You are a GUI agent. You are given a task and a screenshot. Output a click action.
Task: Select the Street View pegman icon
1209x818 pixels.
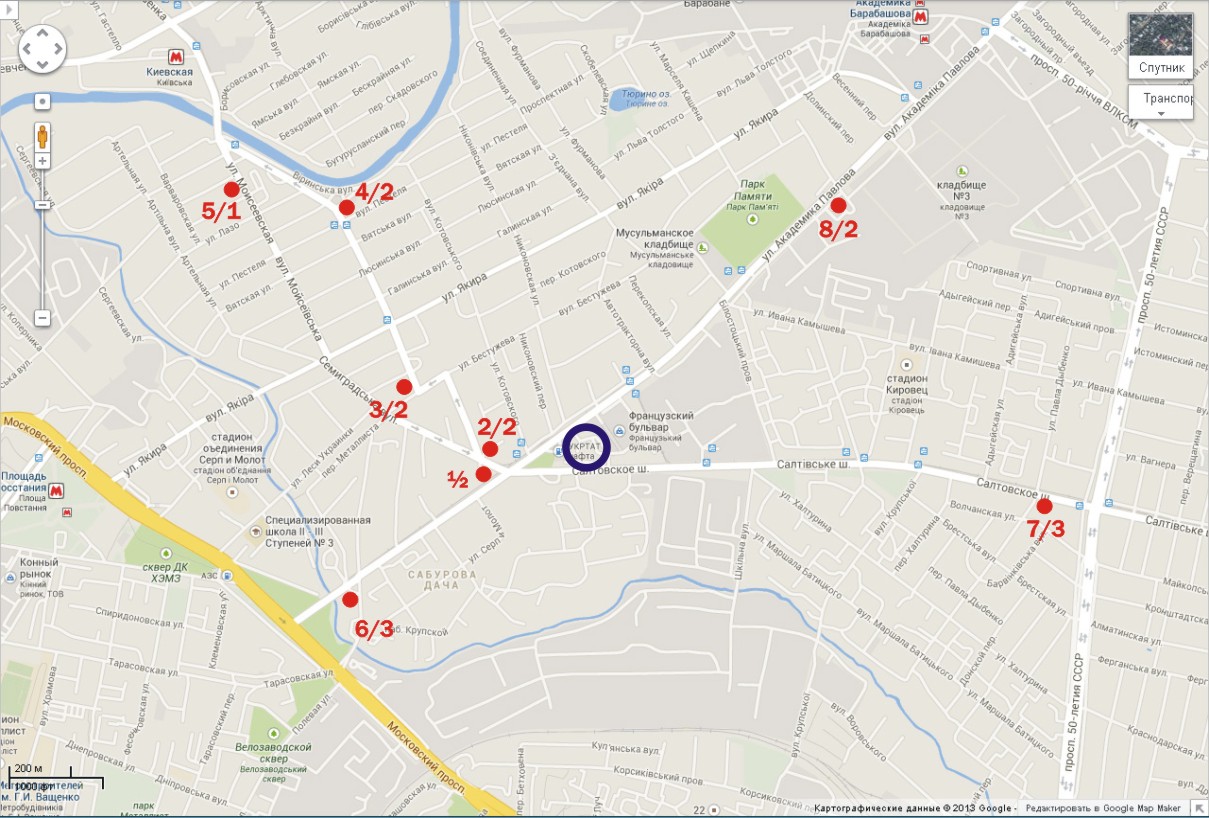pos(43,136)
